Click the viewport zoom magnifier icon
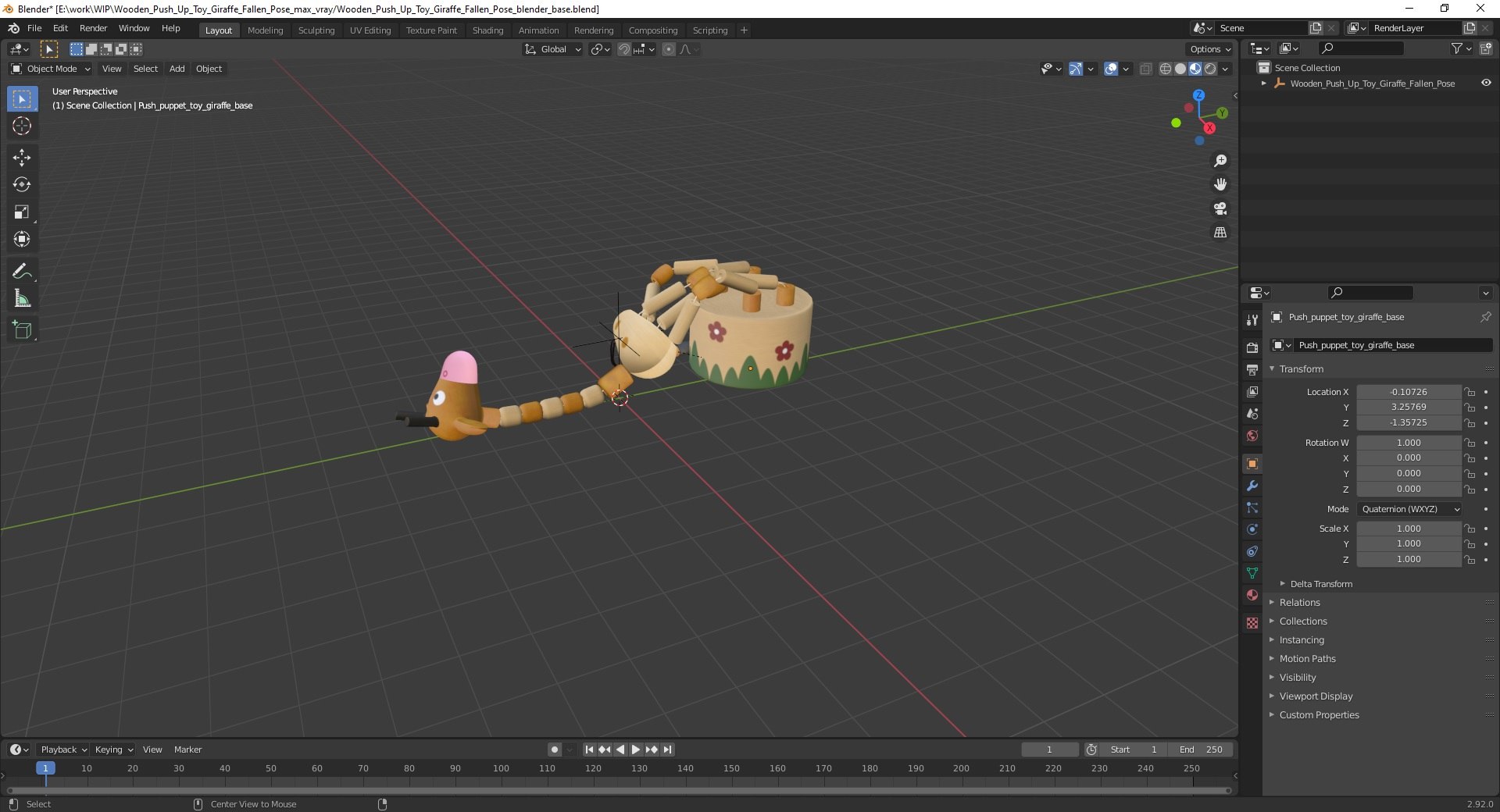This screenshot has height=812, width=1500. 1220,161
